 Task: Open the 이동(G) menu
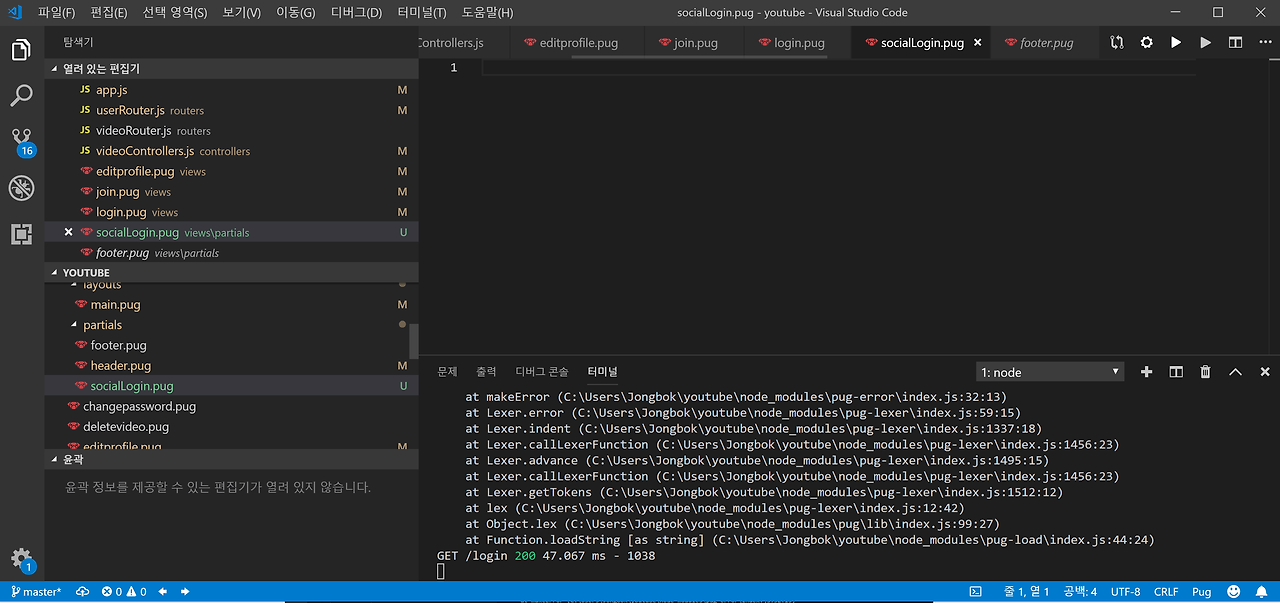tap(295, 13)
